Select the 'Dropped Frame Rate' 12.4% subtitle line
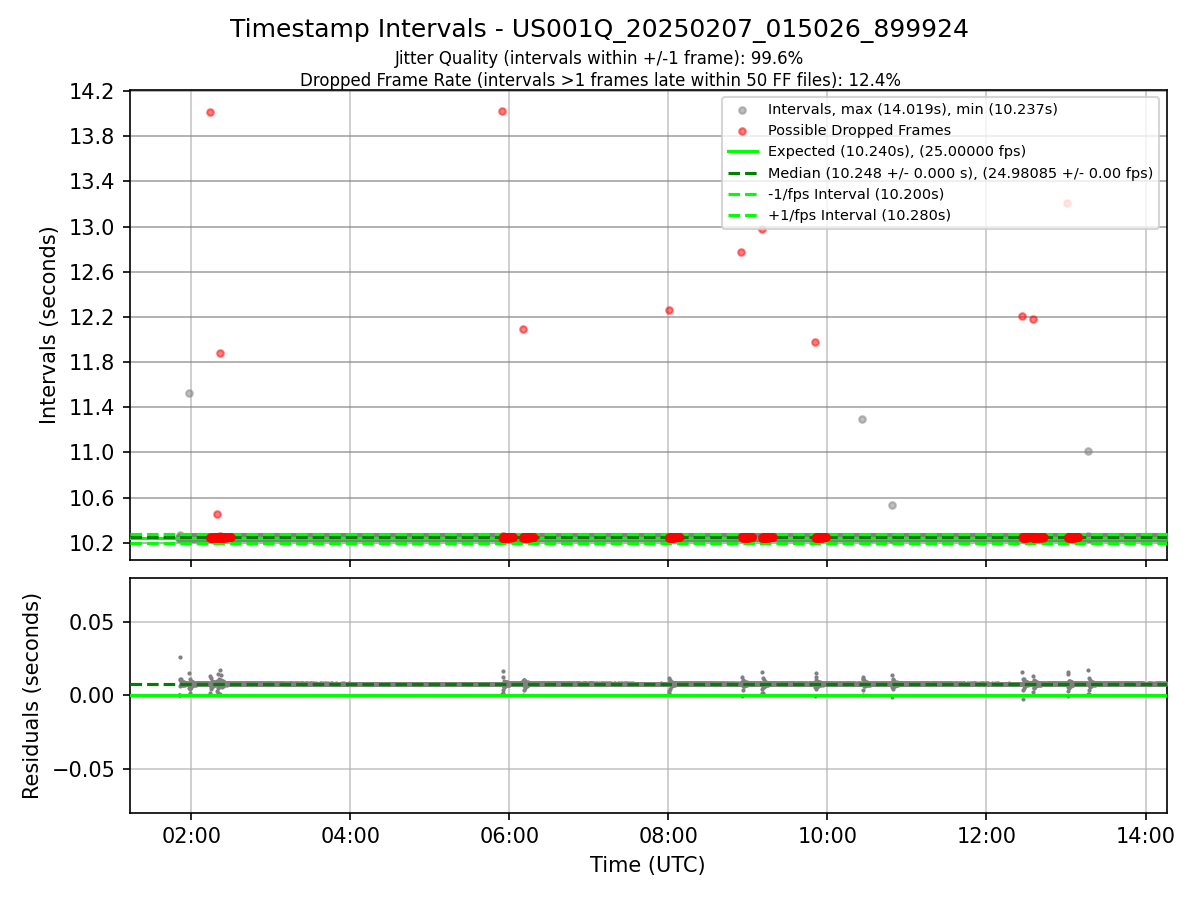1200x900 pixels. coord(600,80)
